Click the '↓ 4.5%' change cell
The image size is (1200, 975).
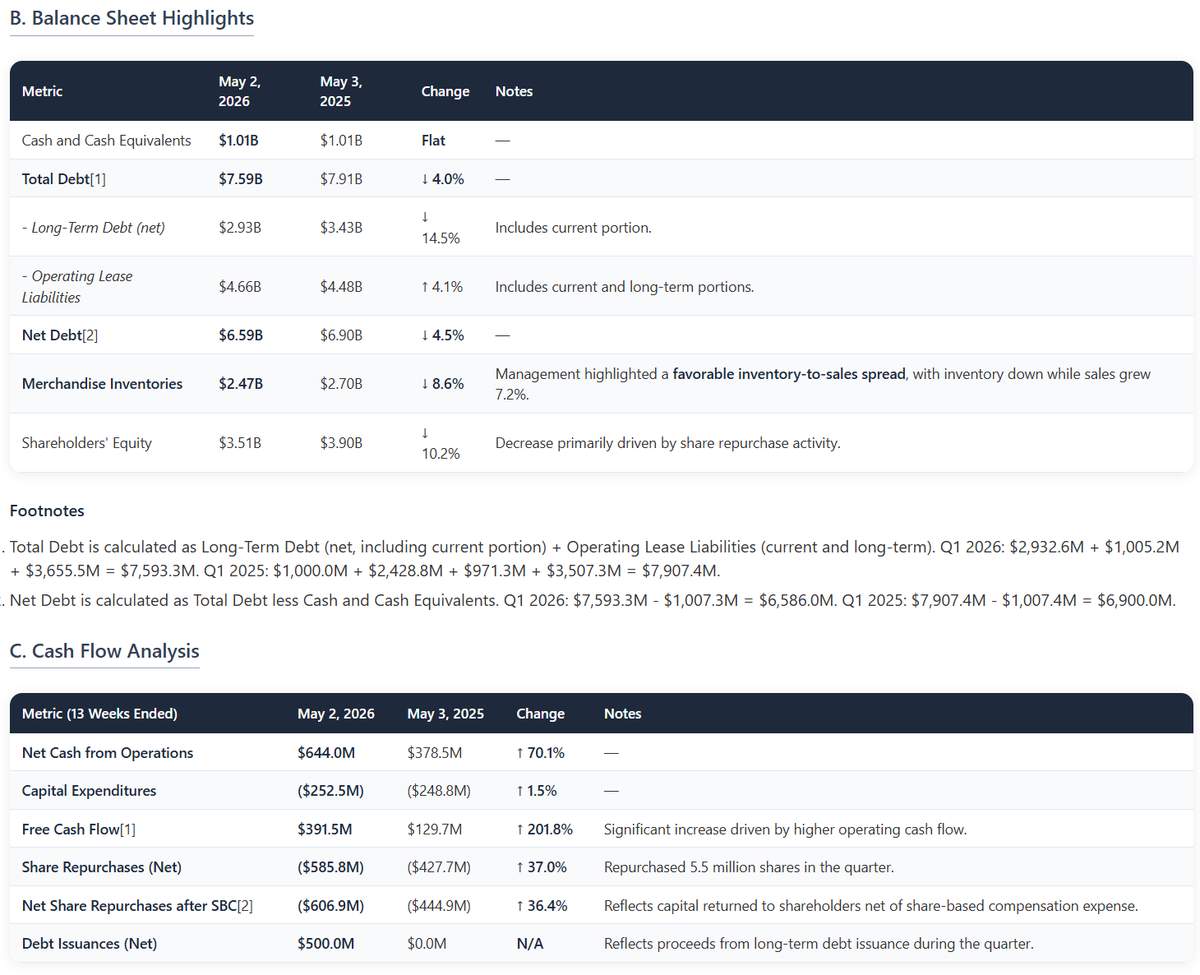click(442, 335)
